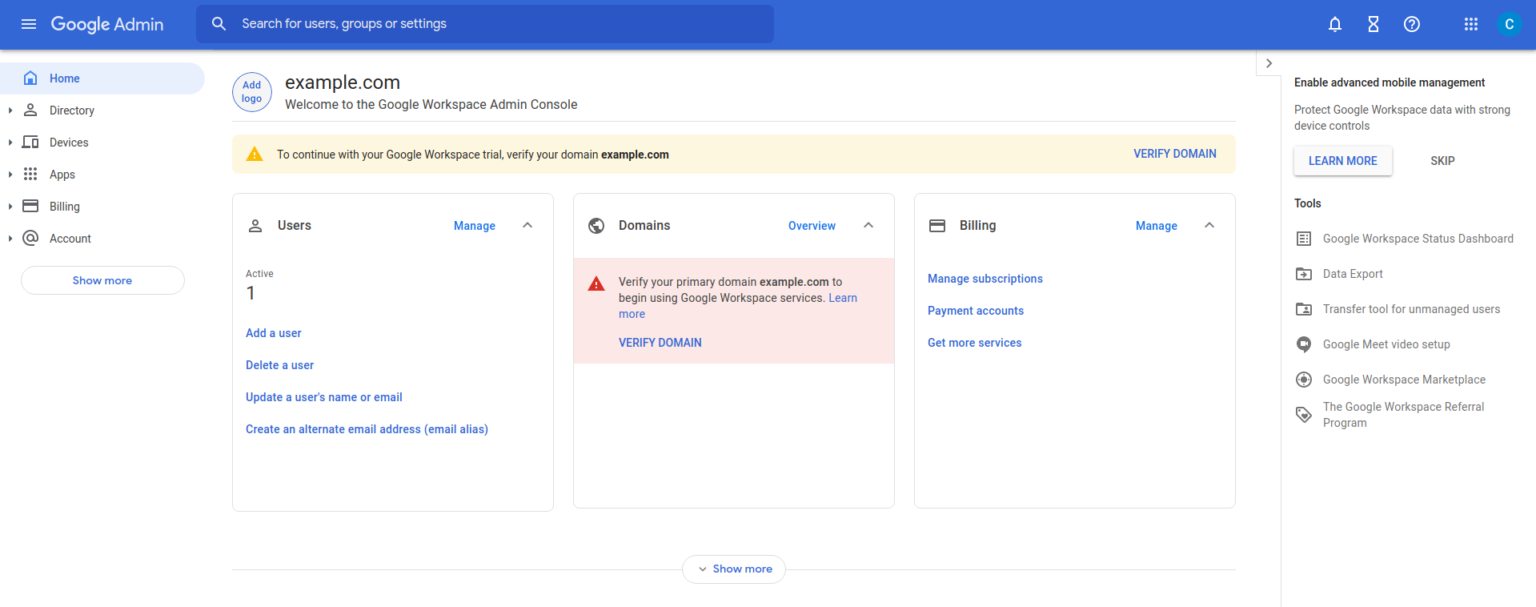This screenshot has height=607, width=1536.
Task: Show more cards on the dashboard
Action: click(733, 568)
